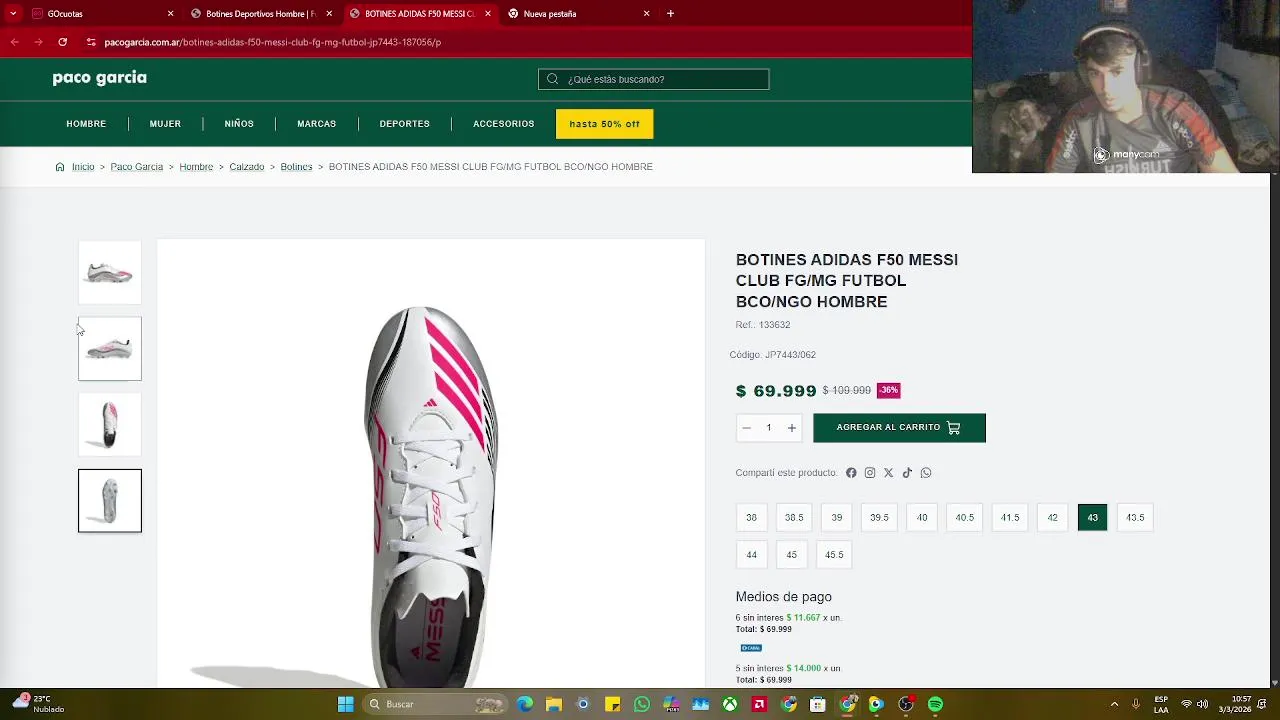Viewport: 1280px width, 720px height.
Task: Open Windows Start menu
Action: (345, 704)
